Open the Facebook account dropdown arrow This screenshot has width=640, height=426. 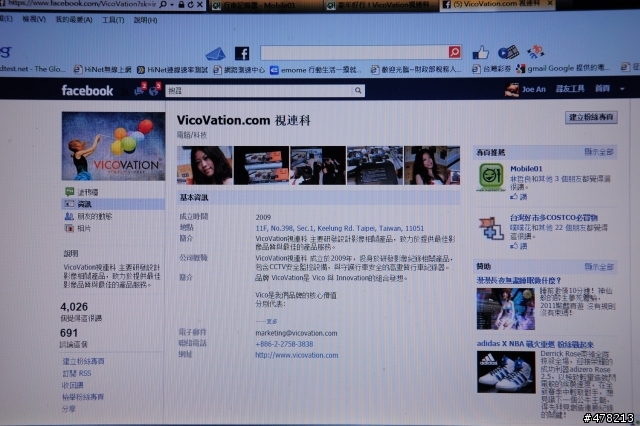pyautogui.click(x=622, y=89)
